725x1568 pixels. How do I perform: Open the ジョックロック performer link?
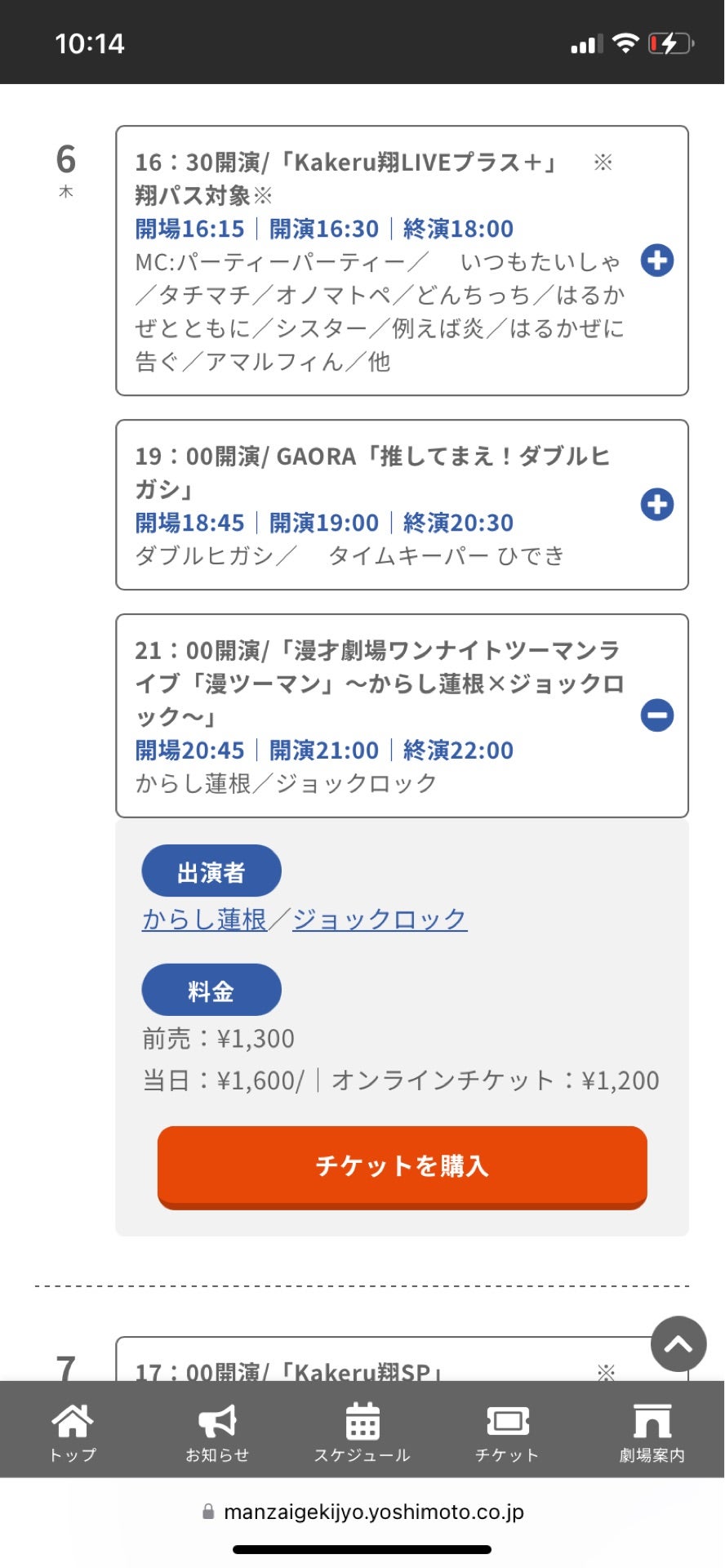[x=380, y=920]
